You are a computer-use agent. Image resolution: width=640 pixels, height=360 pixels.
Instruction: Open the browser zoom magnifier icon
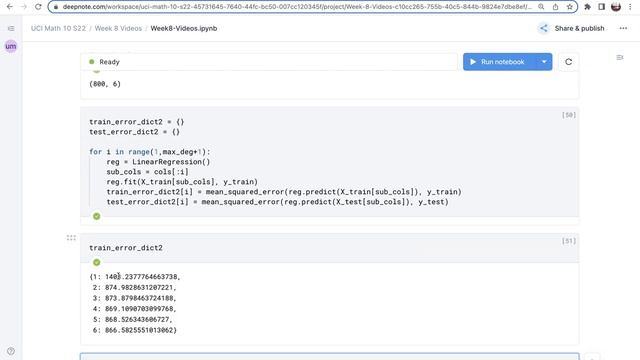[x=541, y=7]
